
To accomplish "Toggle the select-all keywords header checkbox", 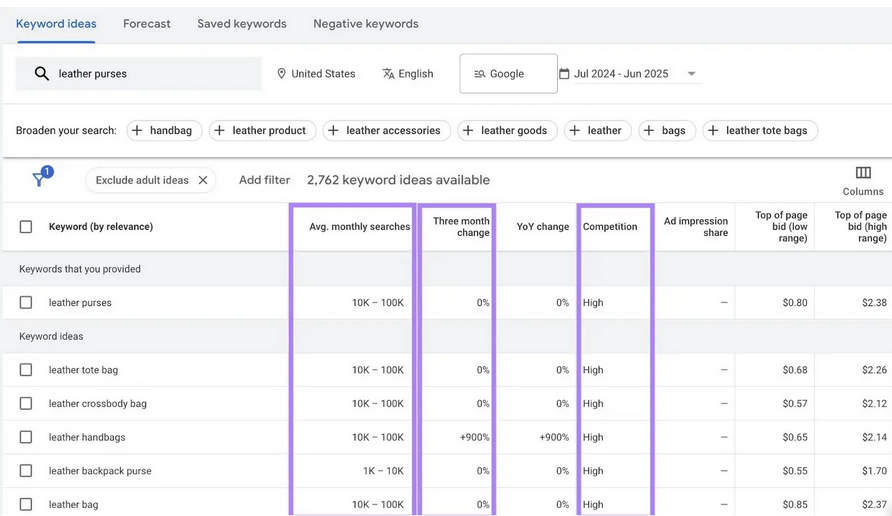I will [26, 227].
